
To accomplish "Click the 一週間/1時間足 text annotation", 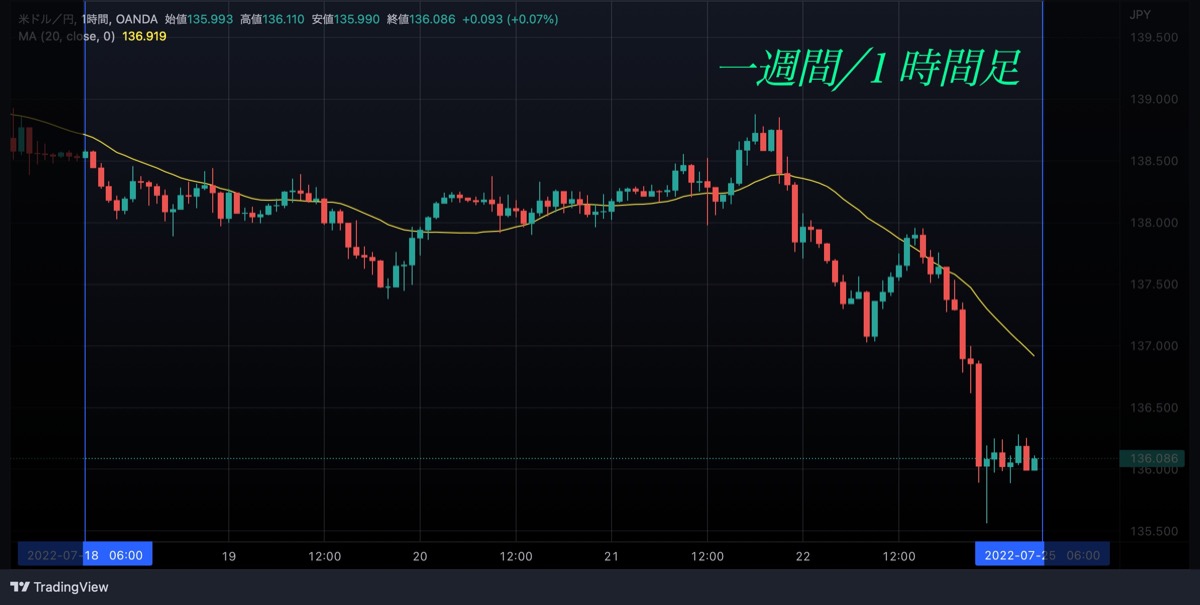I will [869, 70].
